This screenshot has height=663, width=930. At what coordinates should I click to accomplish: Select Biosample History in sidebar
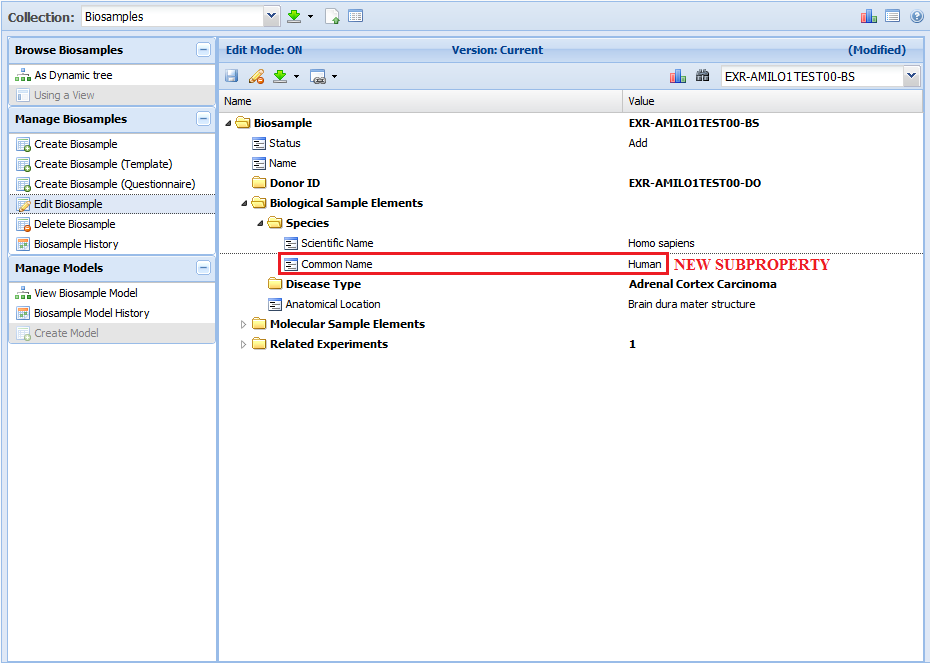click(x=76, y=244)
